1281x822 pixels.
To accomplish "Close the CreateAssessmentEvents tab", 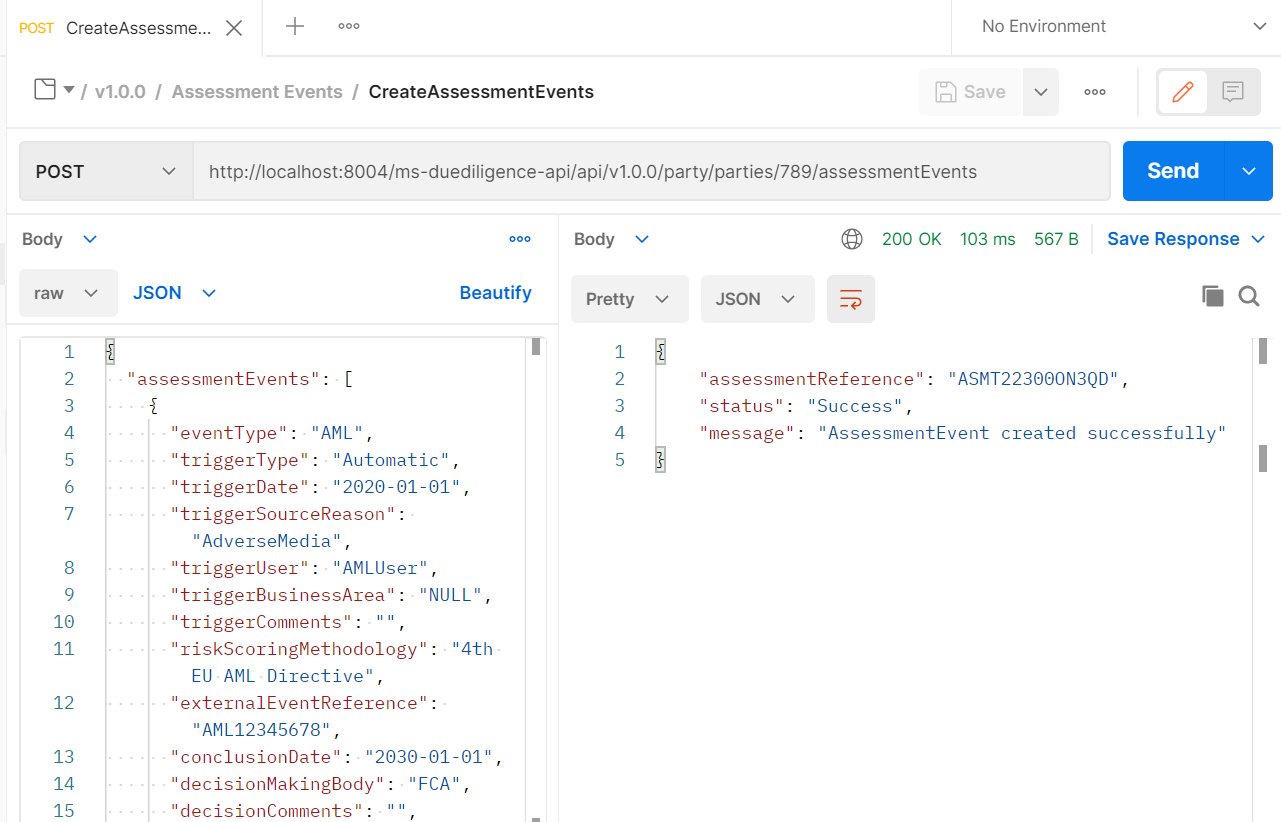I will coord(234,28).
